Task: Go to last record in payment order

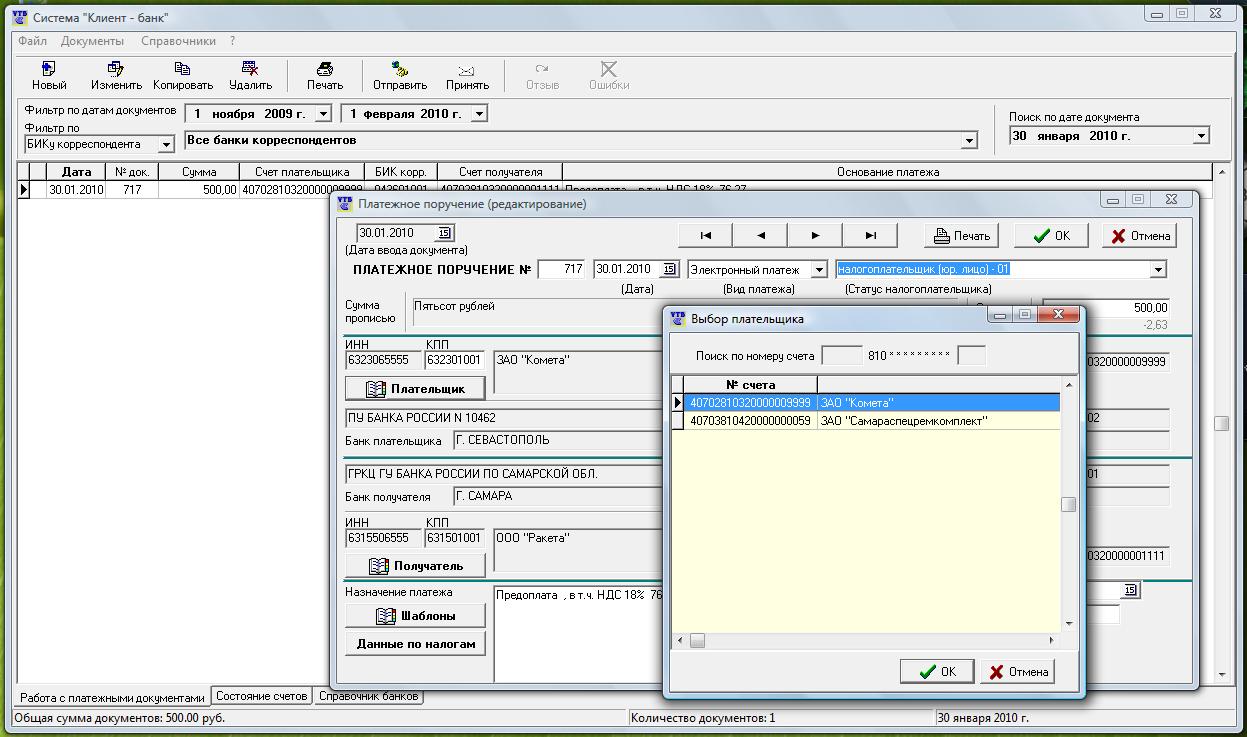Action: click(870, 235)
